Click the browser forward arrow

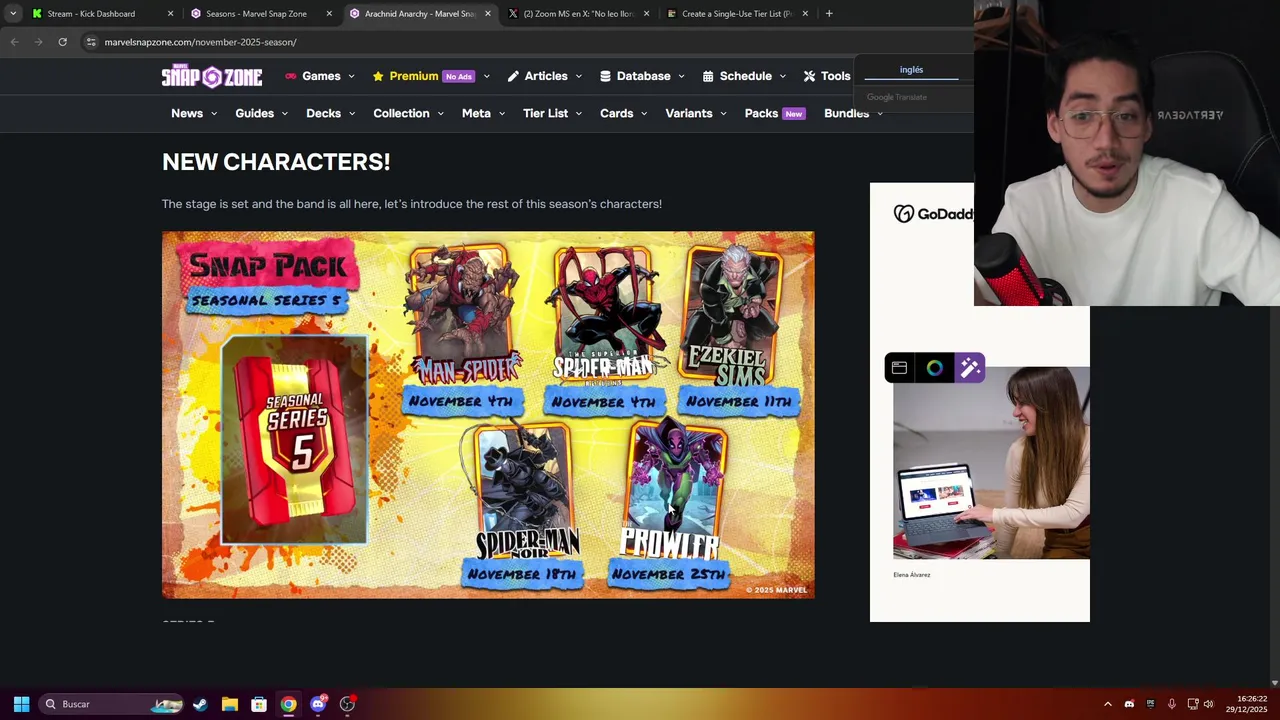click(x=38, y=42)
